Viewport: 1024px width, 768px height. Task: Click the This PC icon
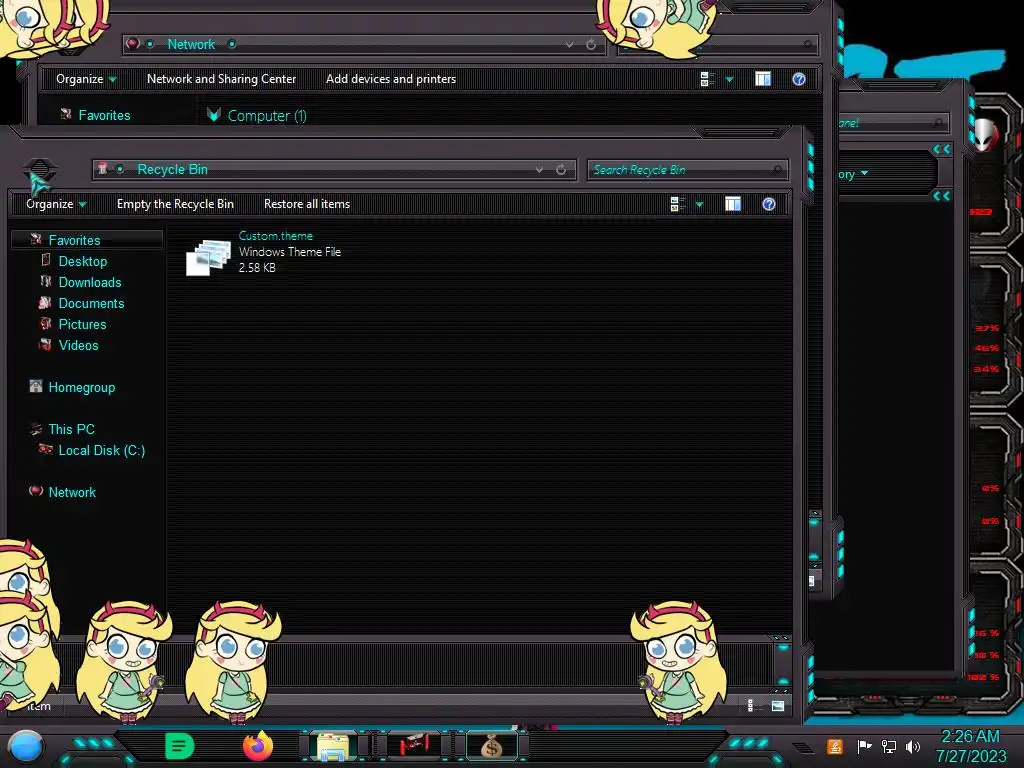(36, 428)
